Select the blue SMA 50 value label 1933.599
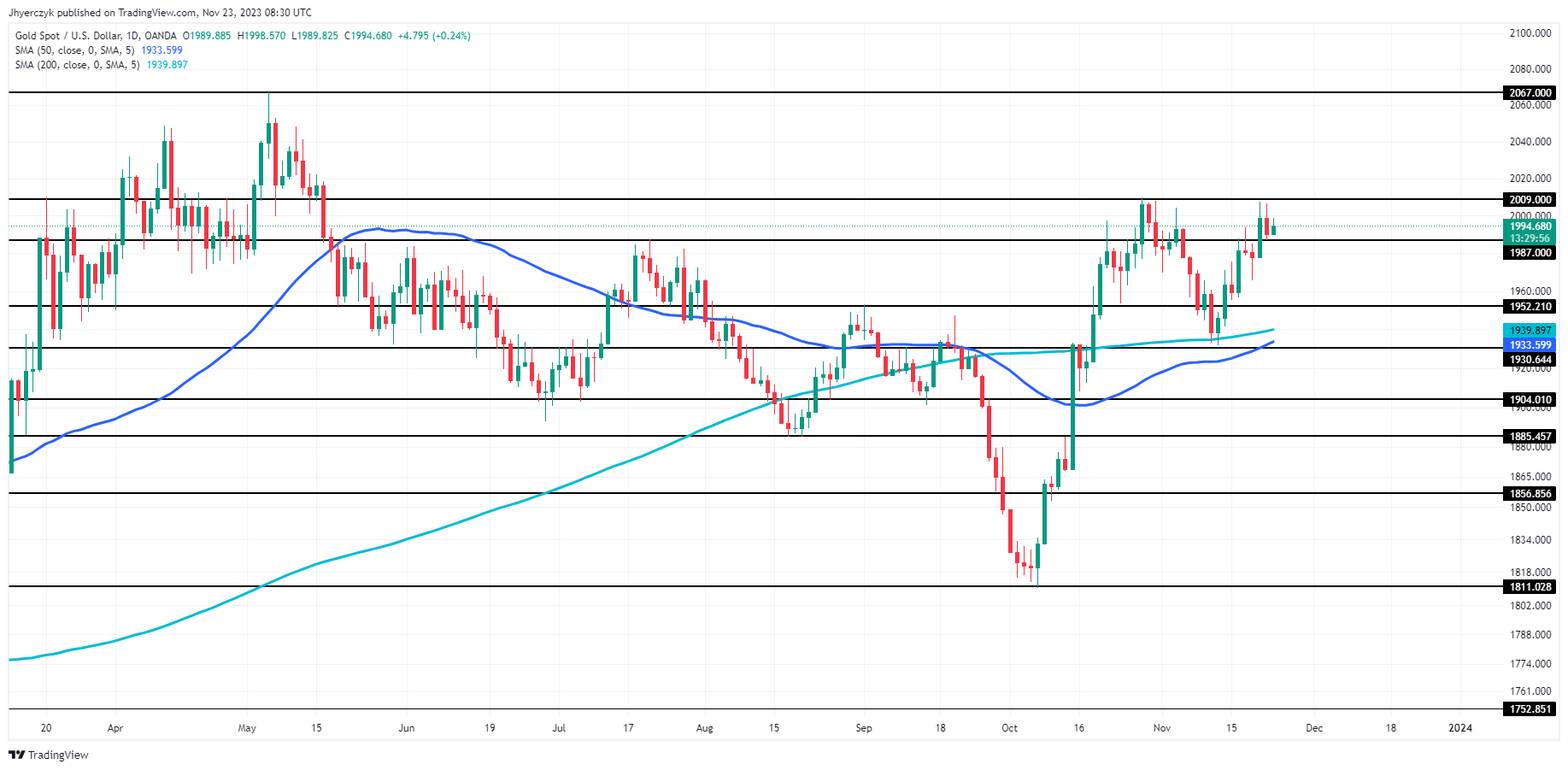This screenshot has width=1568, height=770. pyautogui.click(x=1530, y=345)
